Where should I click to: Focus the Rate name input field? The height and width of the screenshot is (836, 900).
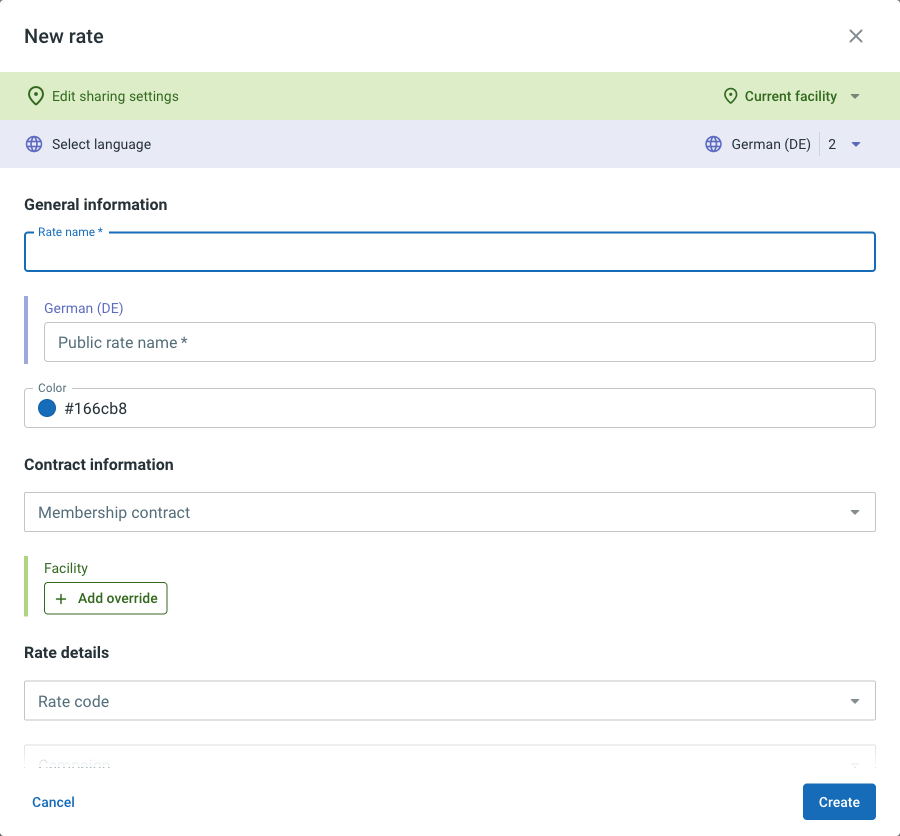pyautogui.click(x=449, y=251)
